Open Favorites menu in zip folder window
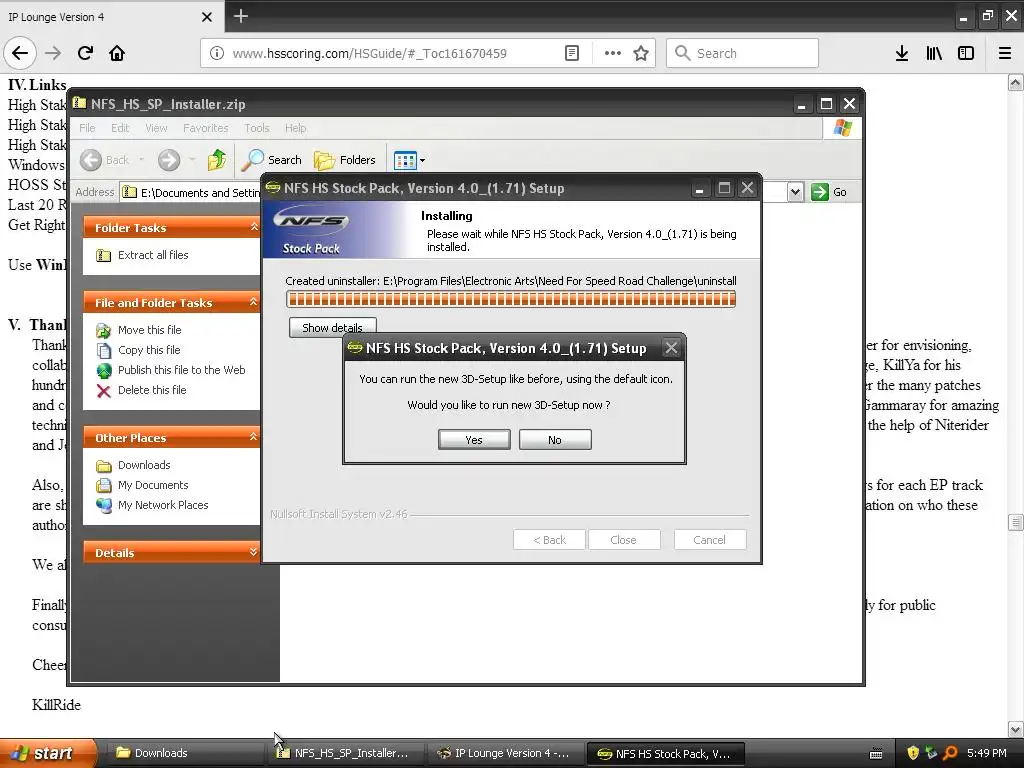Image resolution: width=1024 pixels, height=768 pixels. pos(205,128)
